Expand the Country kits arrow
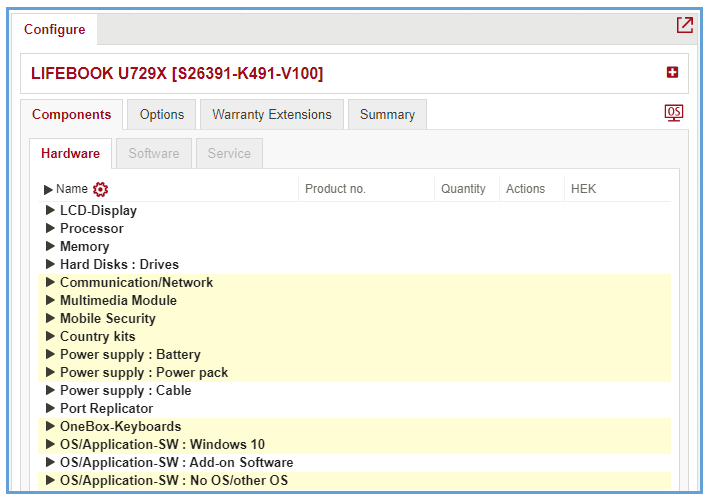The width and height of the screenshot is (708, 498). (50, 336)
